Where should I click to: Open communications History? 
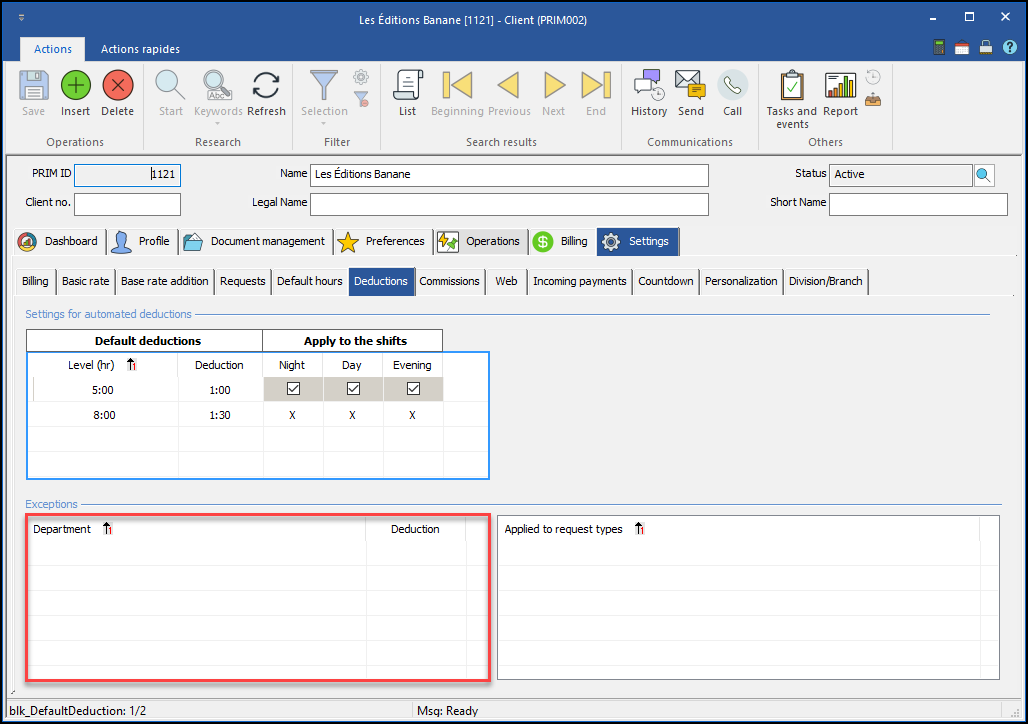coord(649,86)
